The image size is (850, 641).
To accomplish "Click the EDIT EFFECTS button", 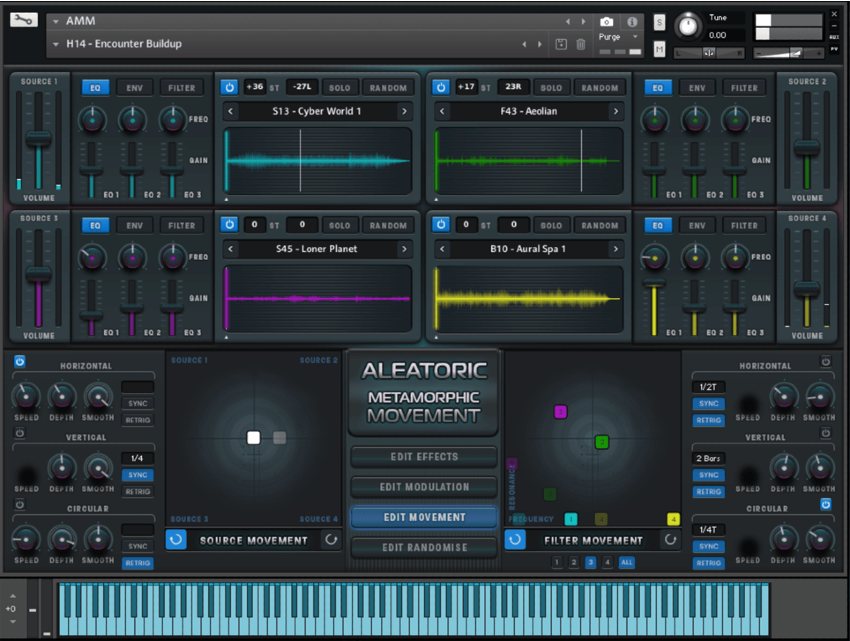I will 422,456.
